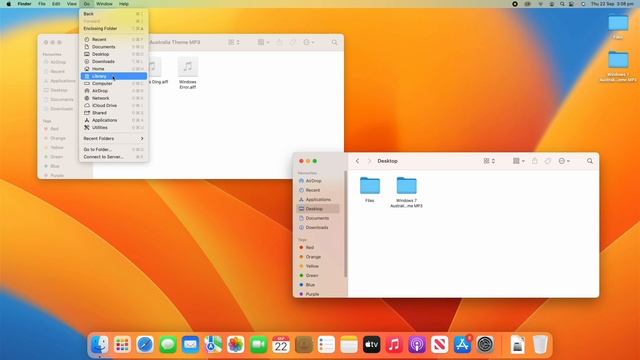Launch Safari from the Dock
Screen dimensions: 640x360
145,345
